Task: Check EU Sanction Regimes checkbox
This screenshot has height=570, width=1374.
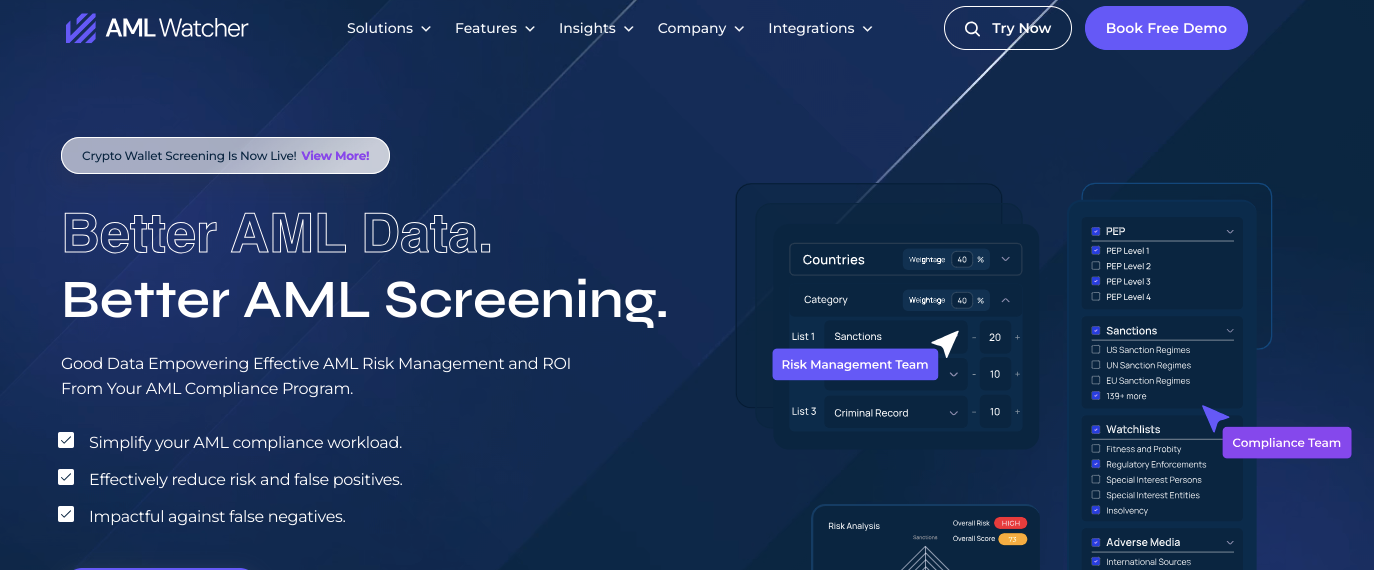Action: pos(1096,381)
